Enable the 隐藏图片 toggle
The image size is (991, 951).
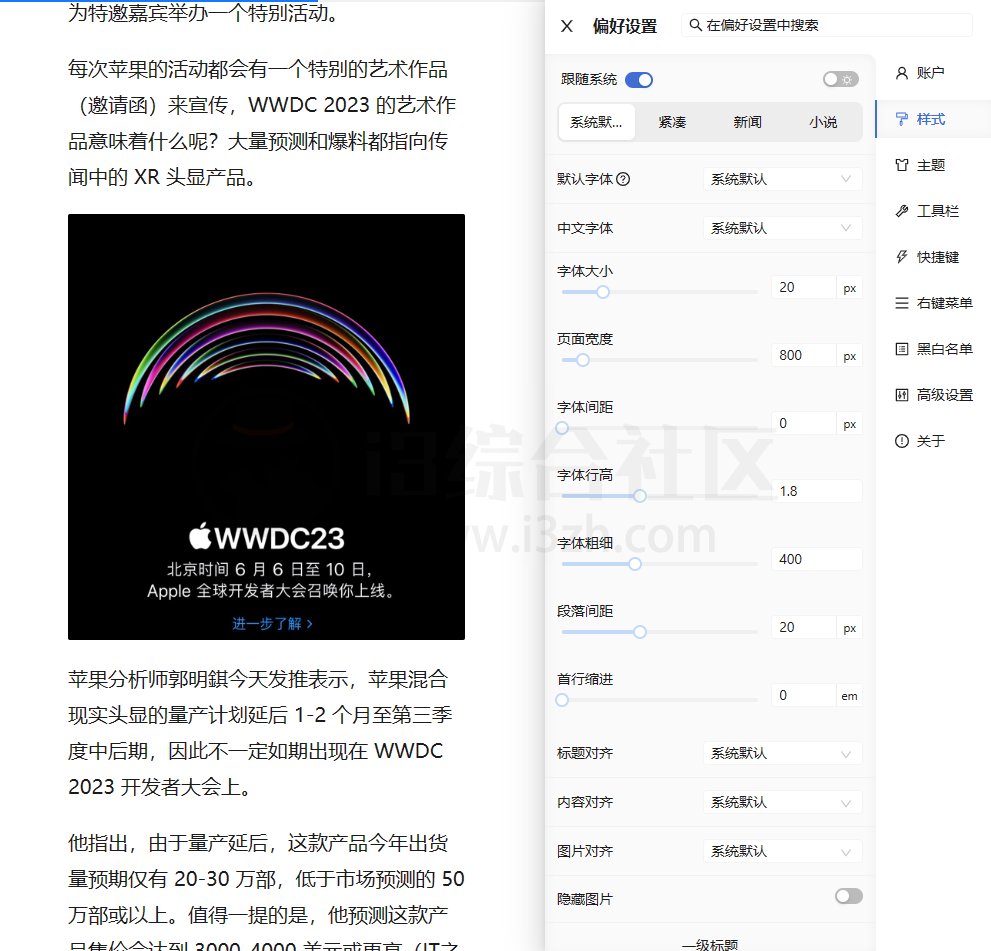[848, 896]
